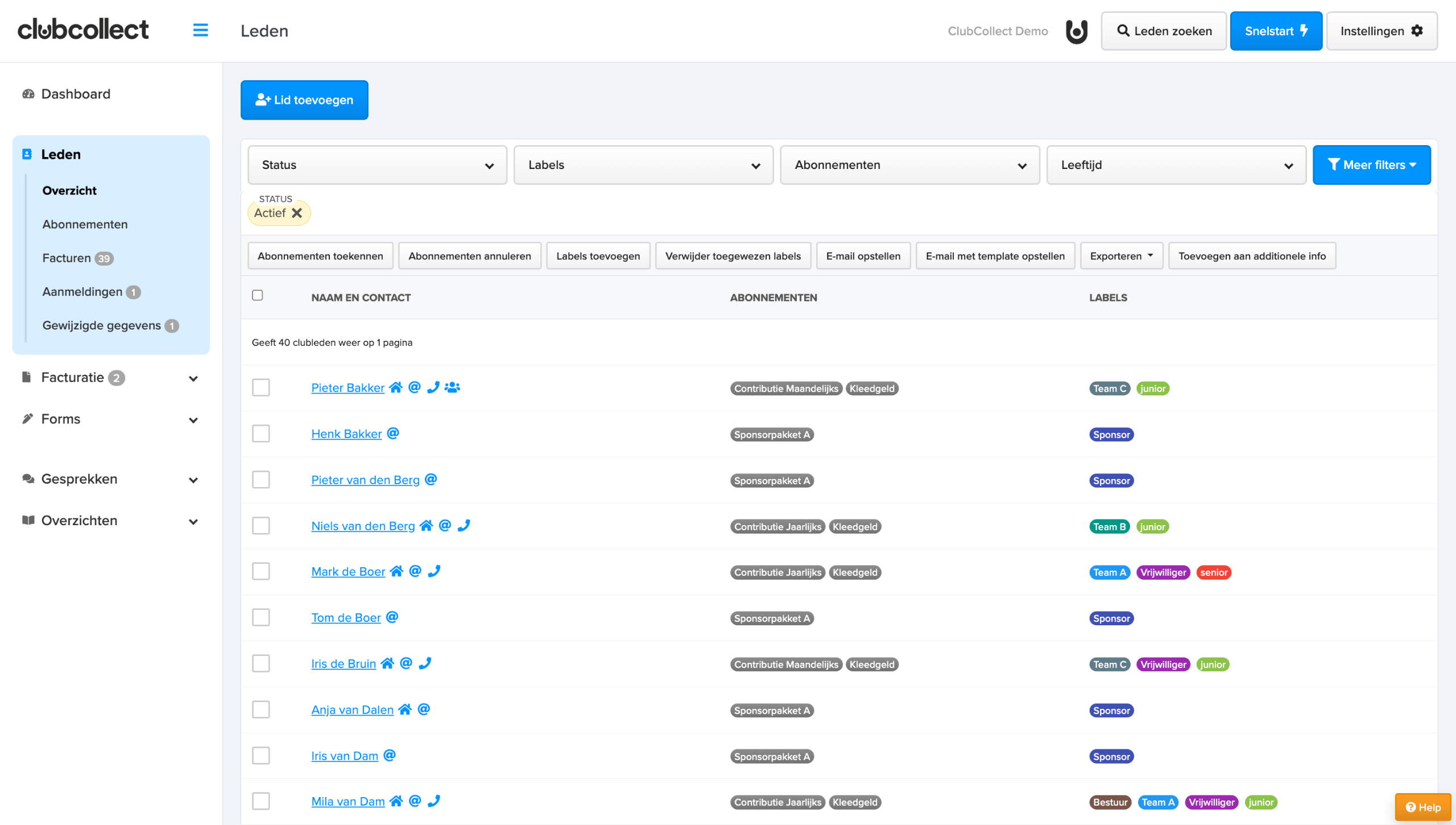The height and width of the screenshot is (825, 1456).
Task: Check the select-all members checkbox
Action: tap(258, 295)
